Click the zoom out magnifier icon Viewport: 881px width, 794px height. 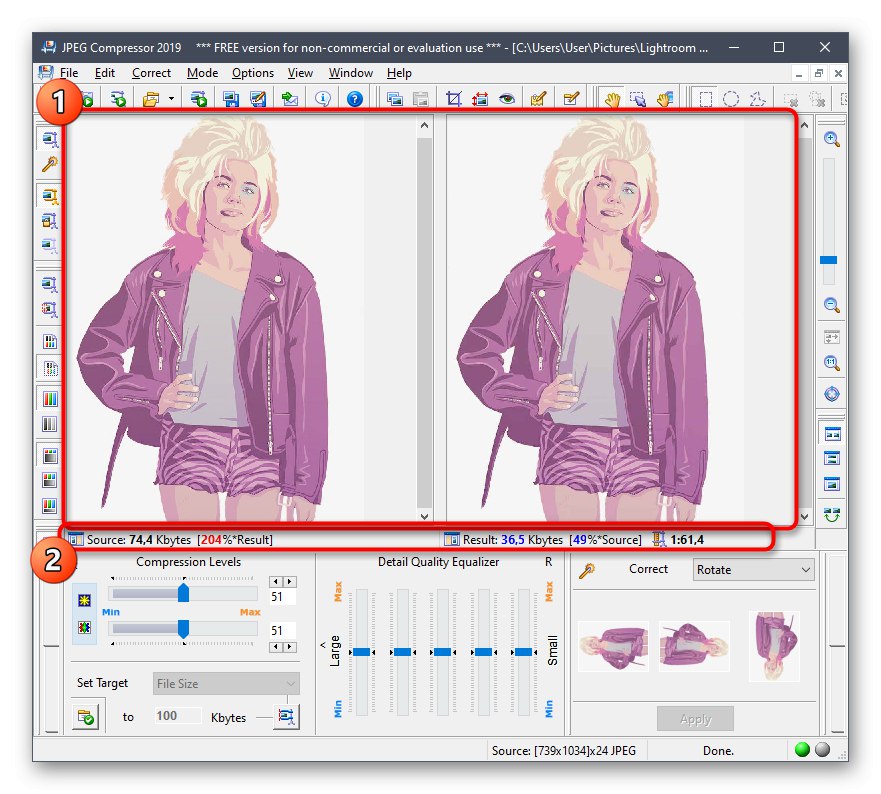click(831, 305)
